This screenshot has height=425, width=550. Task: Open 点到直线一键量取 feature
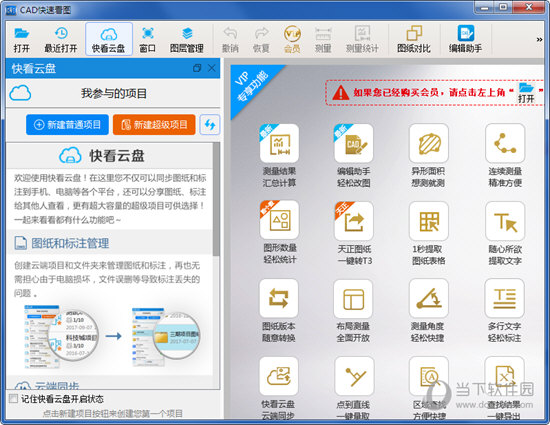coord(354,388)
